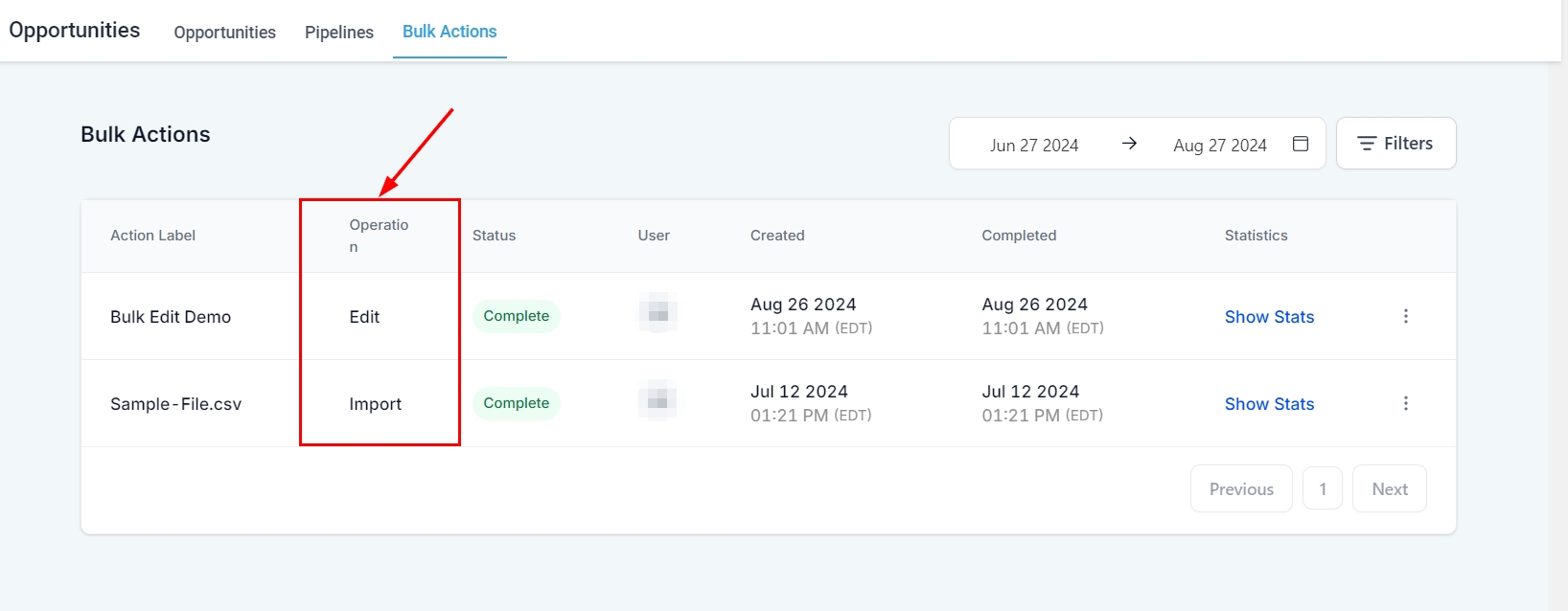Open the calendar icon in date range

1300,144
